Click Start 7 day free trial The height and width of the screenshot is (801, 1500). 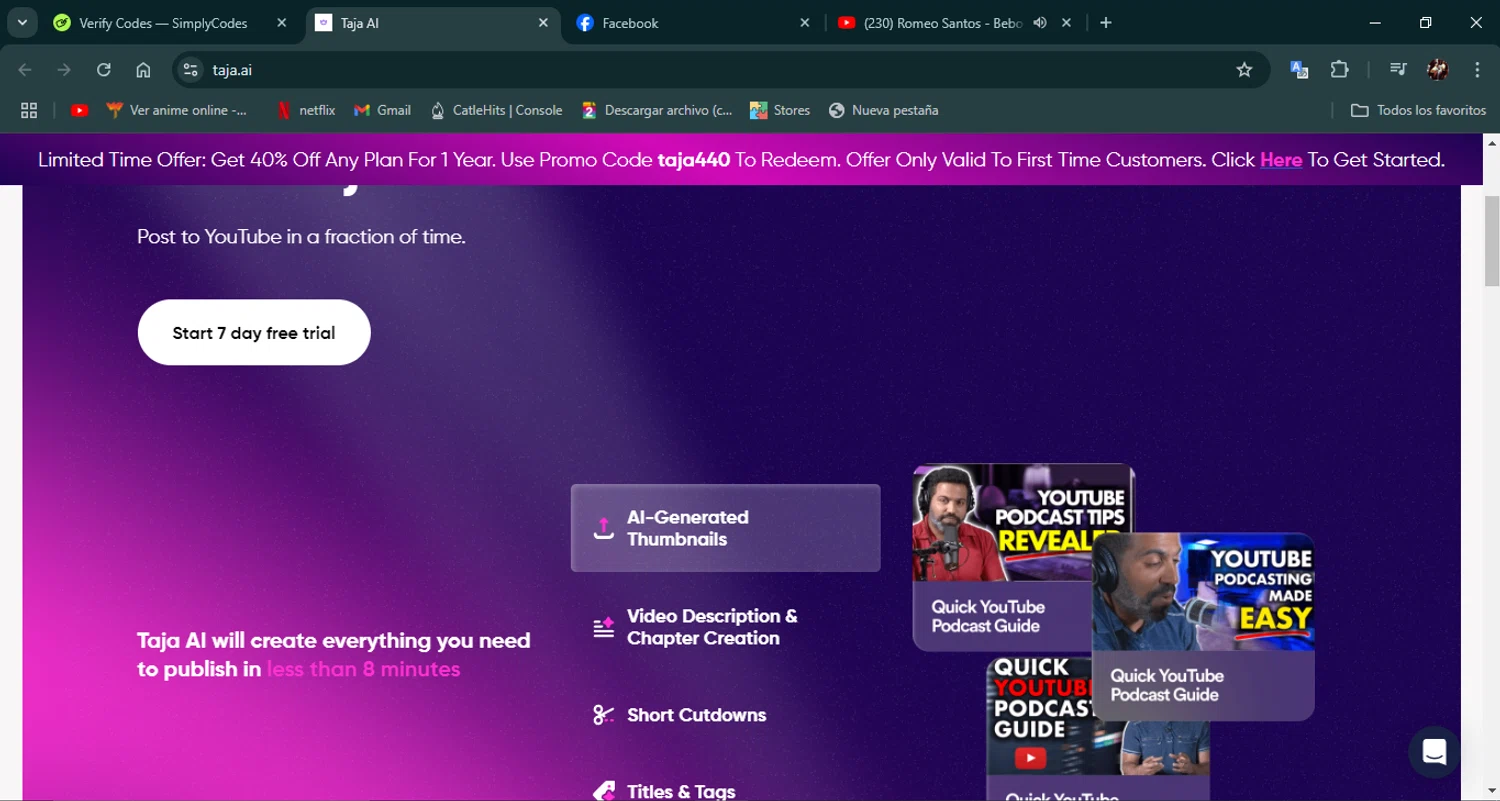[x=254, y=332]
